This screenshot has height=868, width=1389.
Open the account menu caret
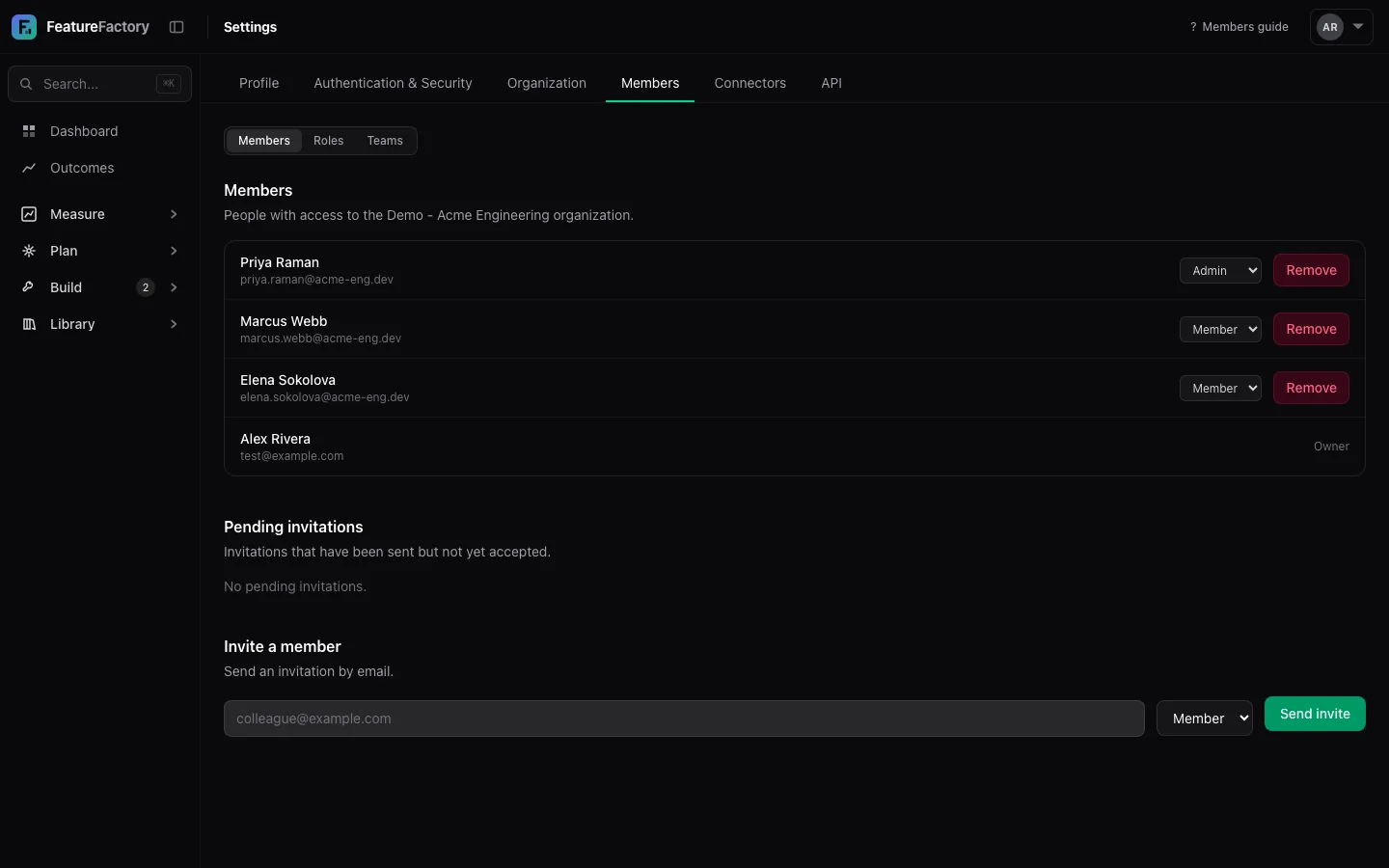[x=1358, y=27]
